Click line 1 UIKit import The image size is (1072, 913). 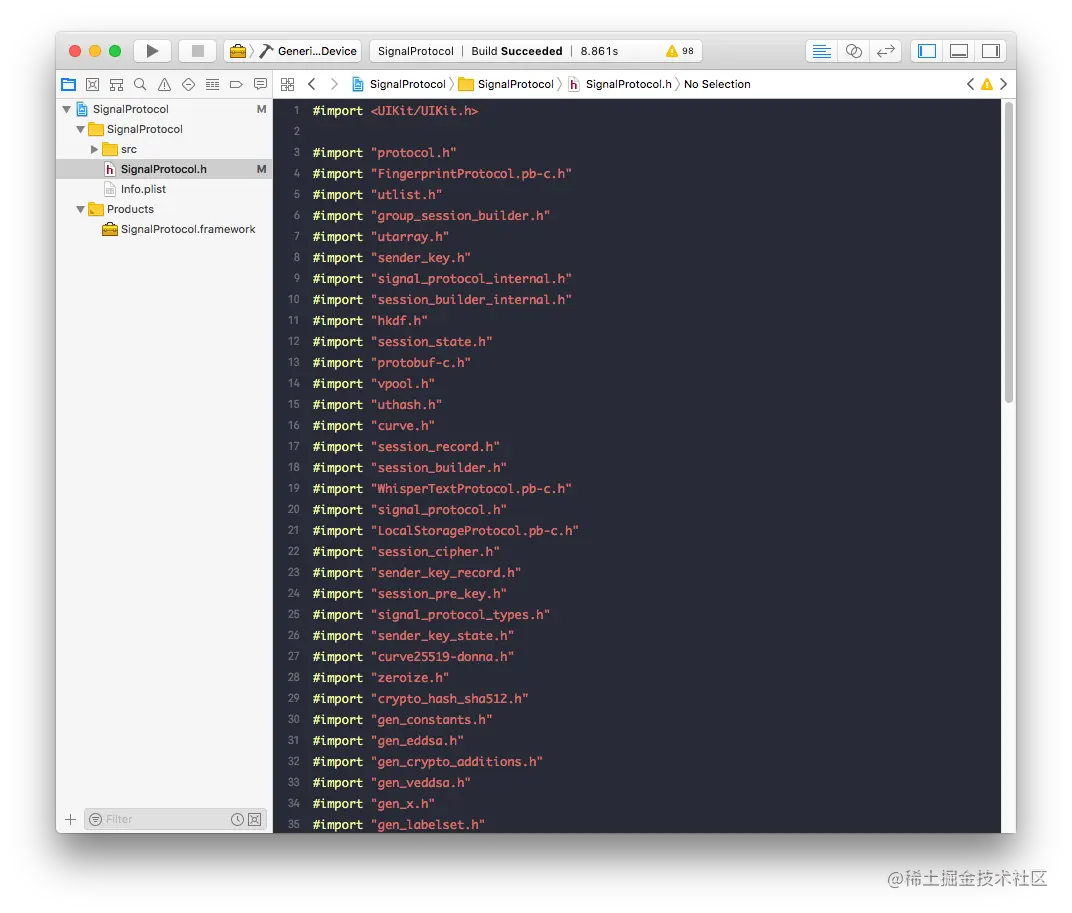tap(395, 111)
